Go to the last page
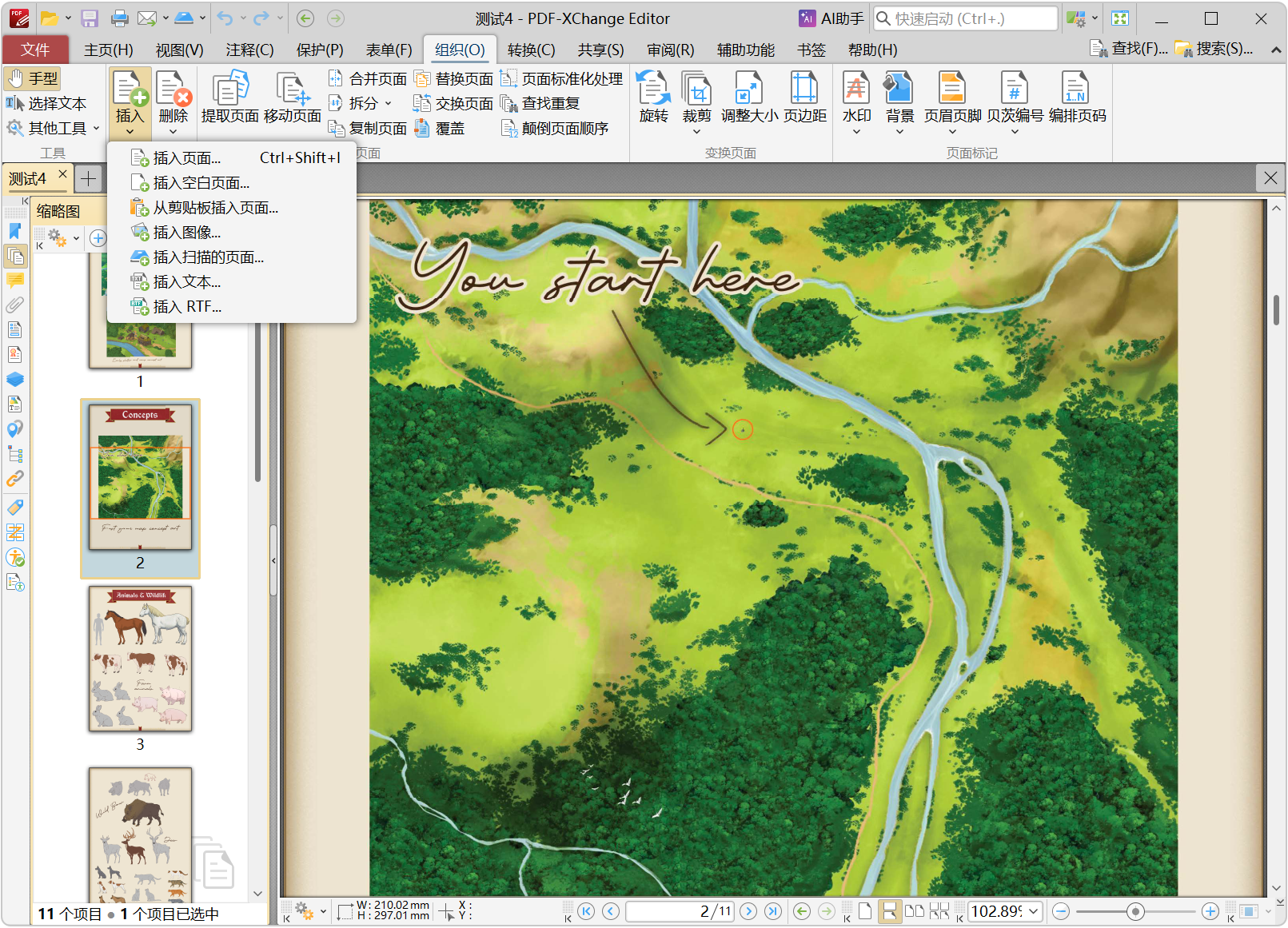 (773, 912)
